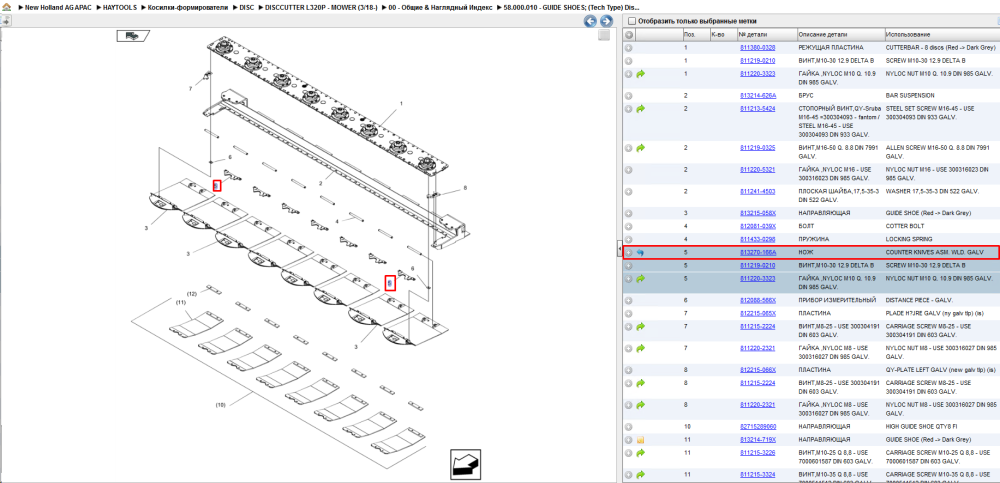The image size is (1000, 483).
Task: Click the panel pin icon under the home icon
Action: tap(4, 20)
